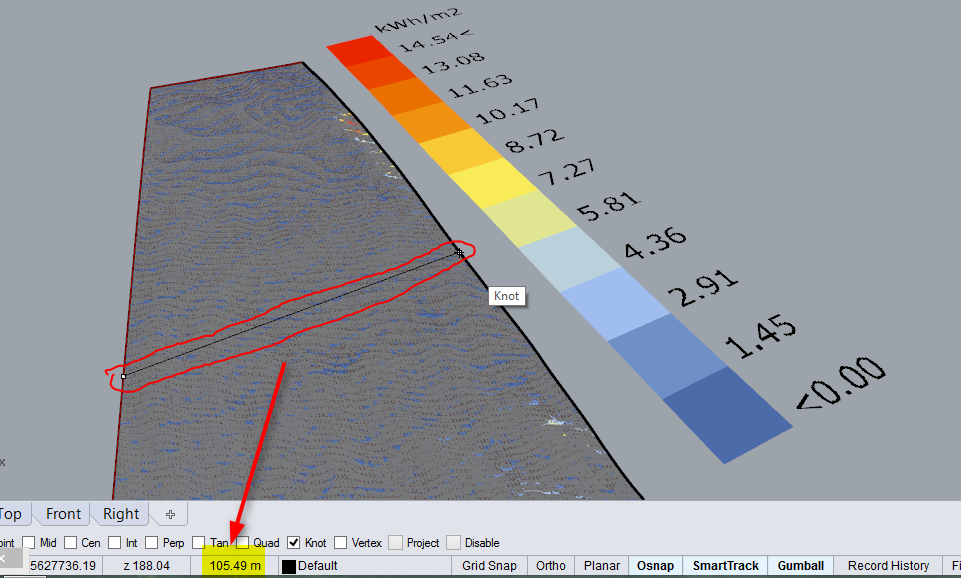The height and width of the screenshot is (578, 961).
Task: Click the kWh/m2 legend title text
Action: coord(417,20)
